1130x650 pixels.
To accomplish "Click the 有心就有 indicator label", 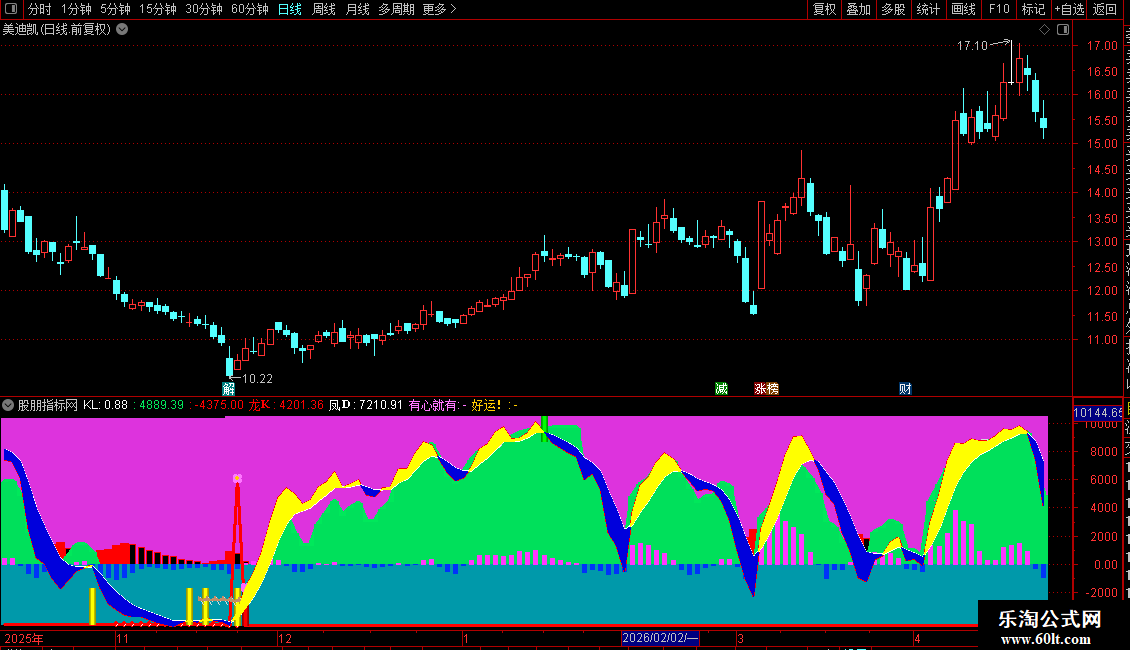I will tap(435, 405).
